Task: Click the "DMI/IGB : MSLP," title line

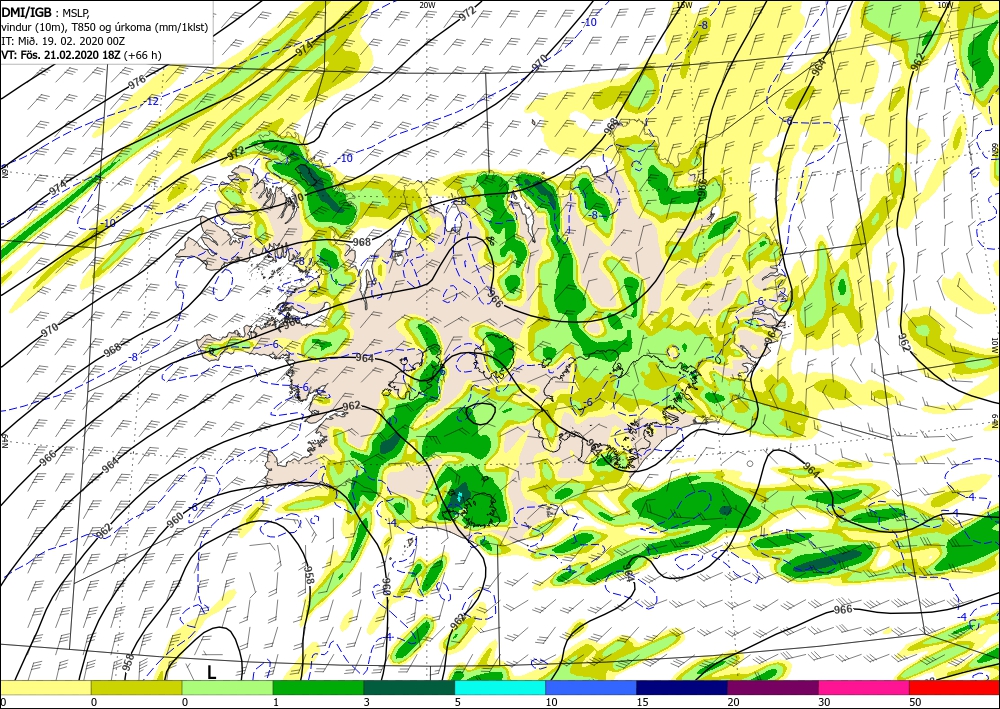Action: coord(46,13)
